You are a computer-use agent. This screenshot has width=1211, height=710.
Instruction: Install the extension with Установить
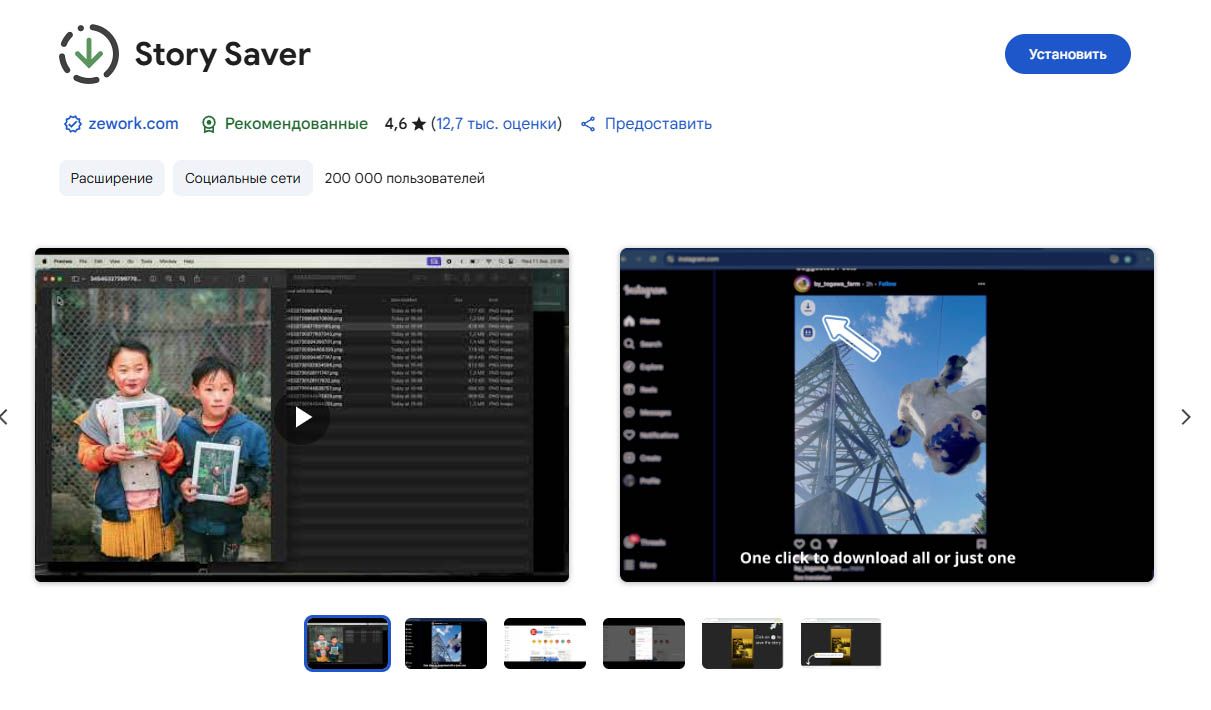(1067, 54)
